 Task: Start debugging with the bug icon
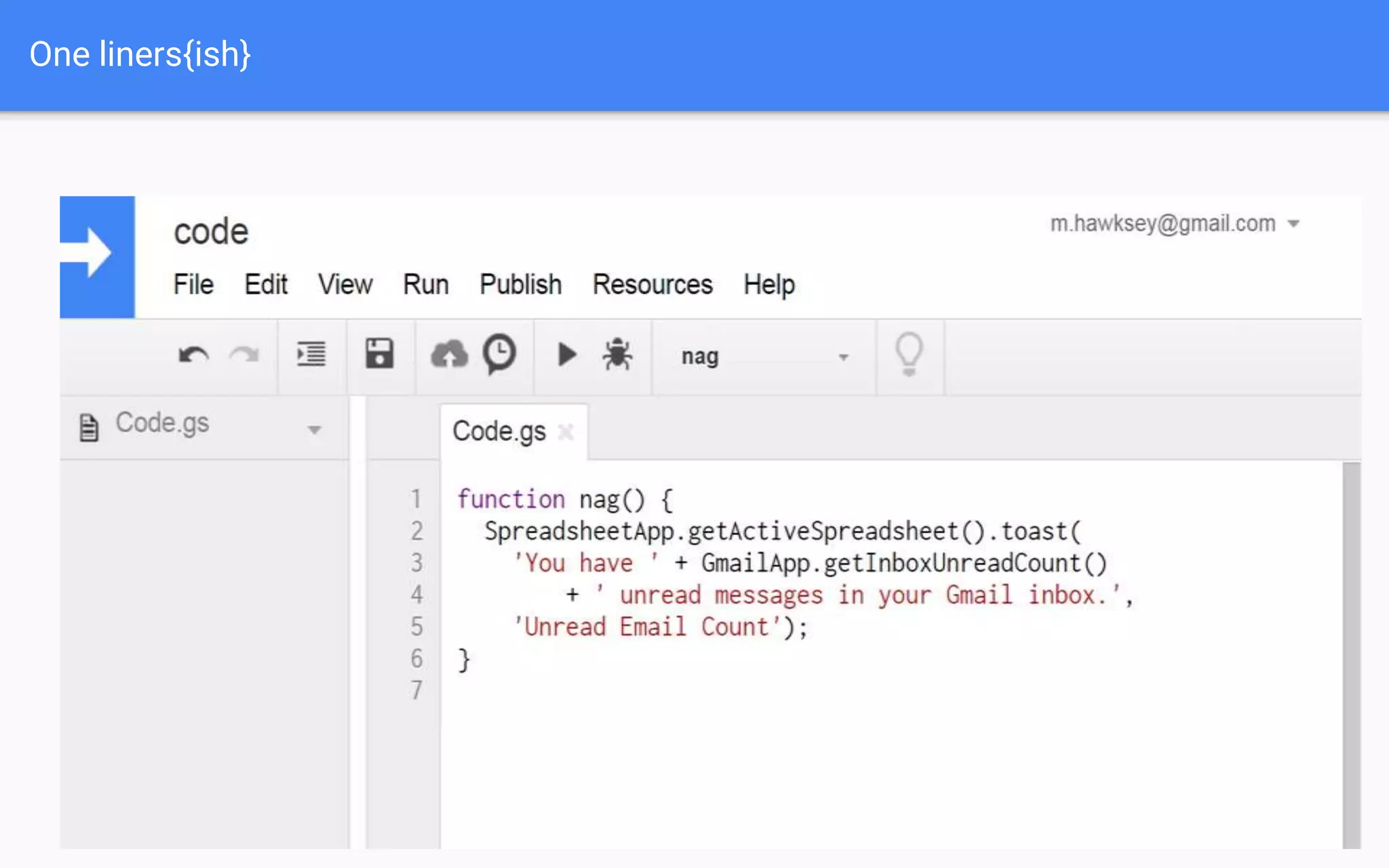[617, 354]
